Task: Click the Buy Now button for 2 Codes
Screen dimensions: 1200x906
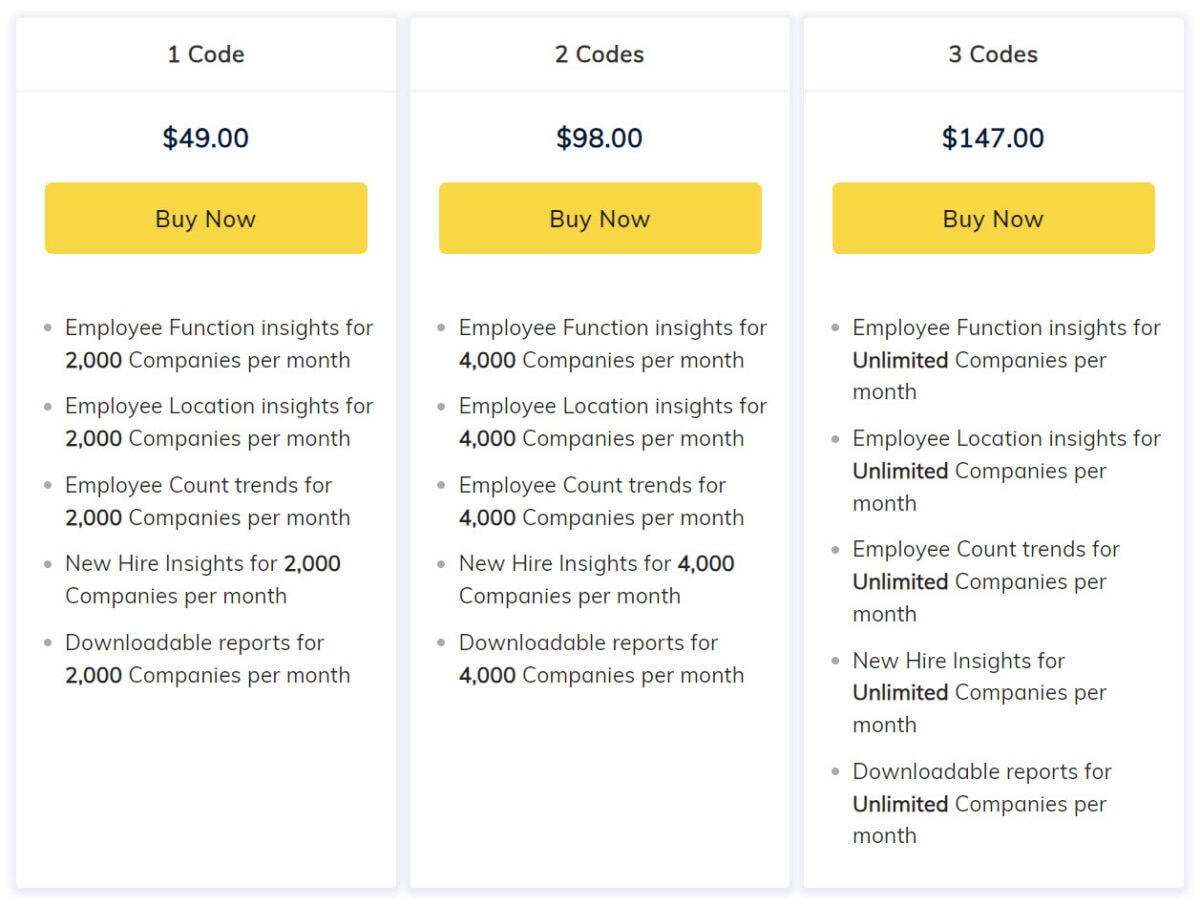Action: point(599,218)
